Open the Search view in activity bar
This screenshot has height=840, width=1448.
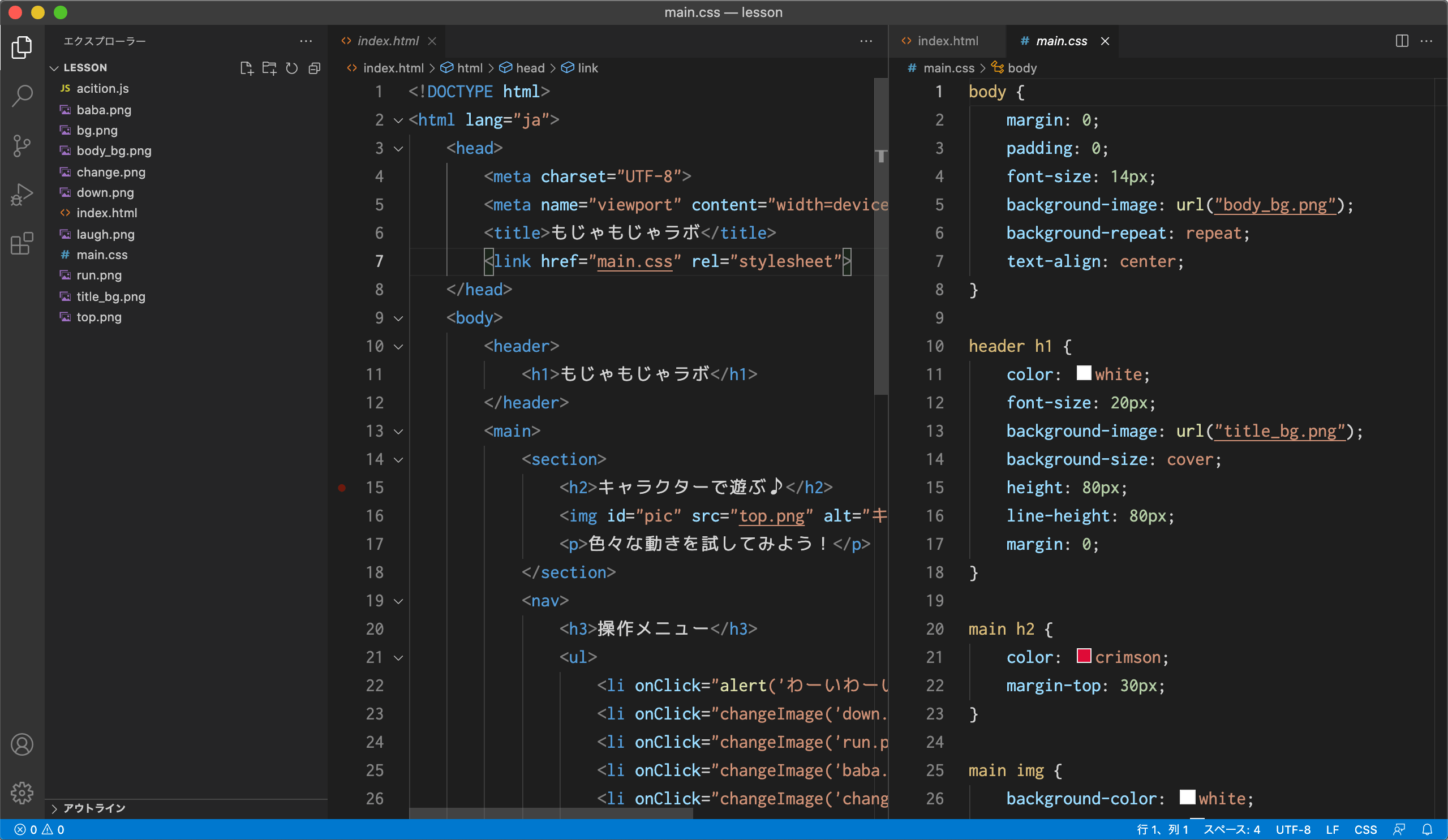pyautogui.click(x=22, y=96)
